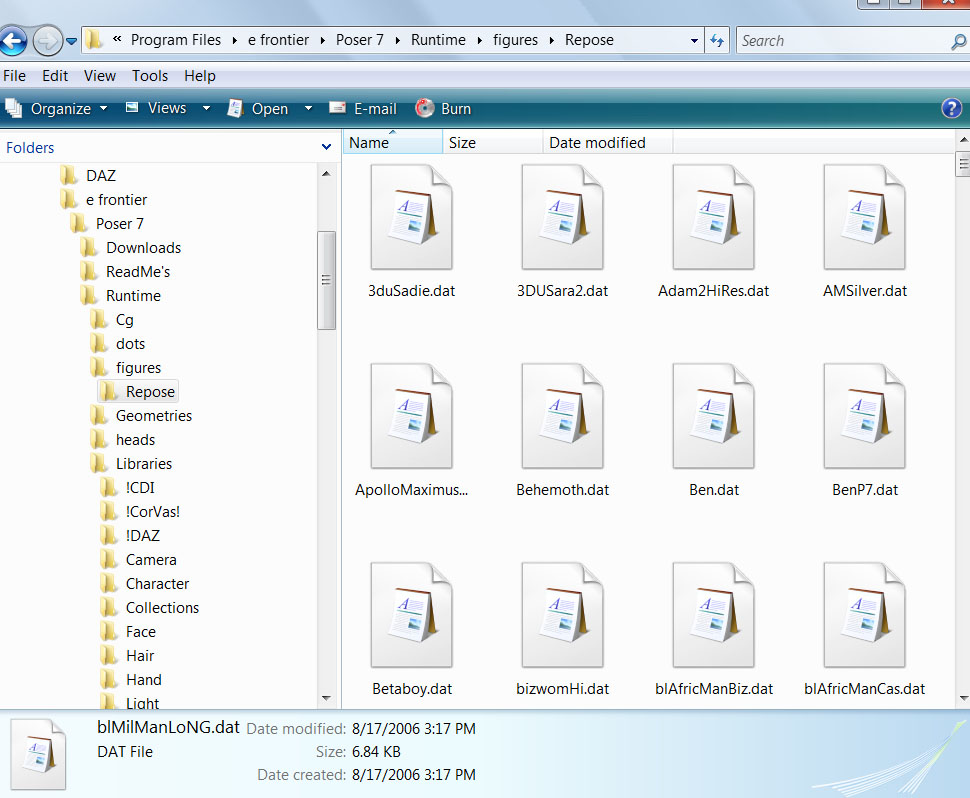Open address bar history dropdown arrow

694,41
